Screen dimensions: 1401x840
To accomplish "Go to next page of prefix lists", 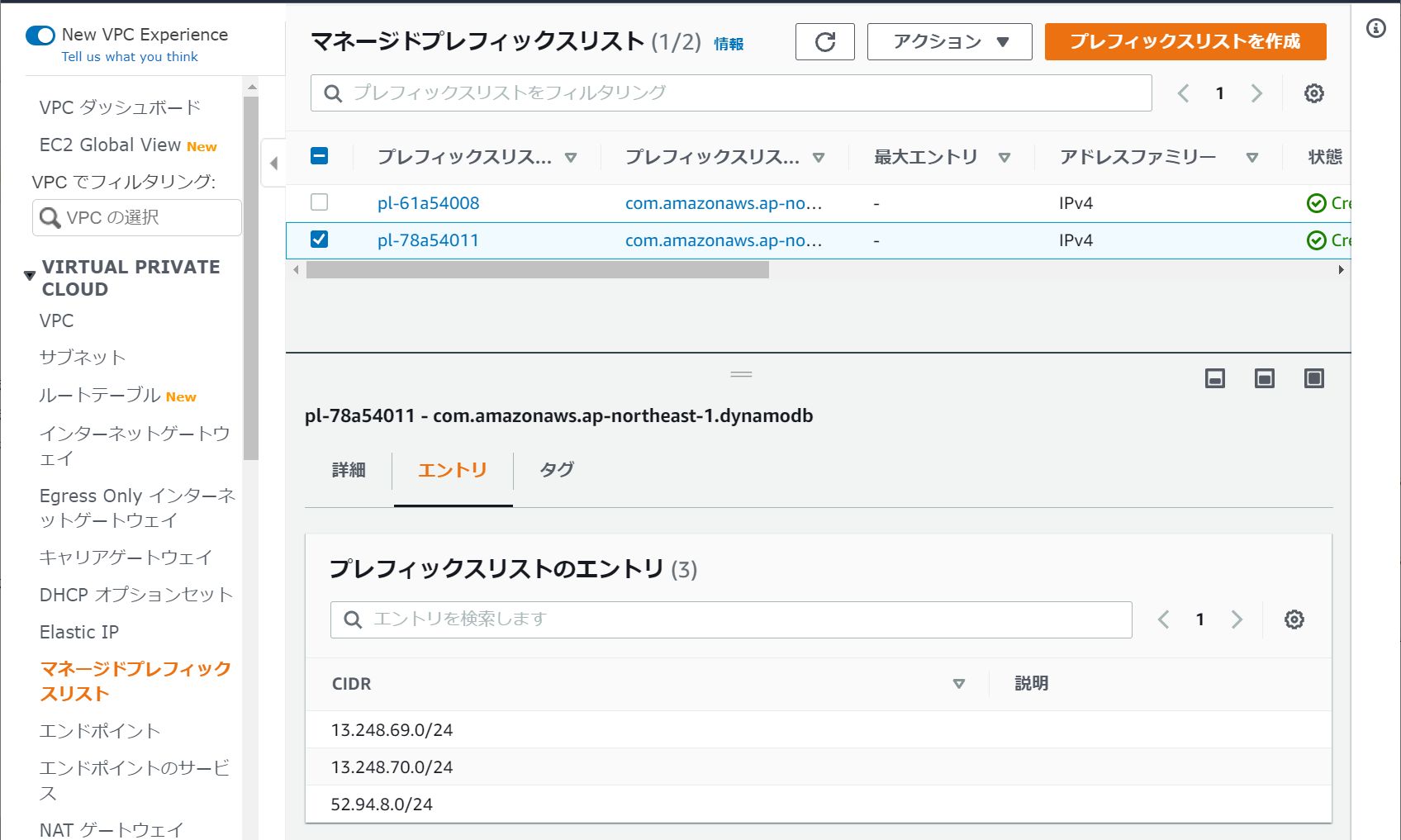I will 1256,93.
